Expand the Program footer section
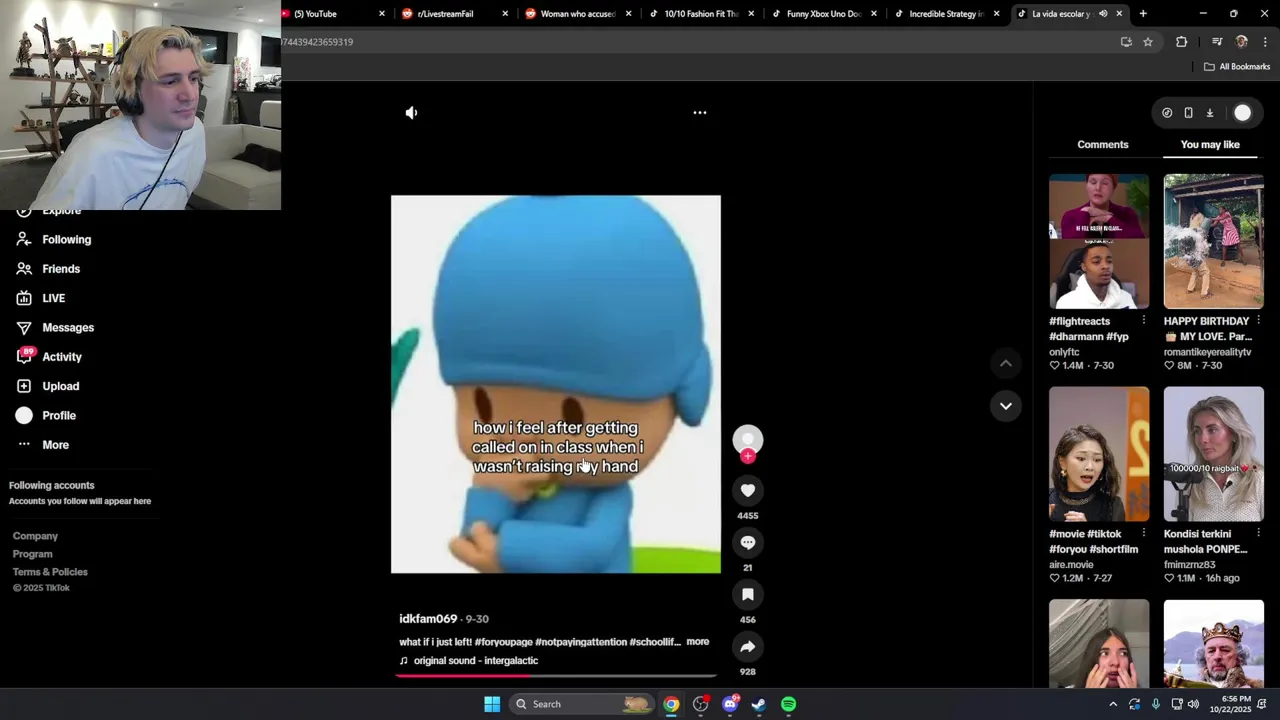The image size is (1280, 720). click(32, 554)
